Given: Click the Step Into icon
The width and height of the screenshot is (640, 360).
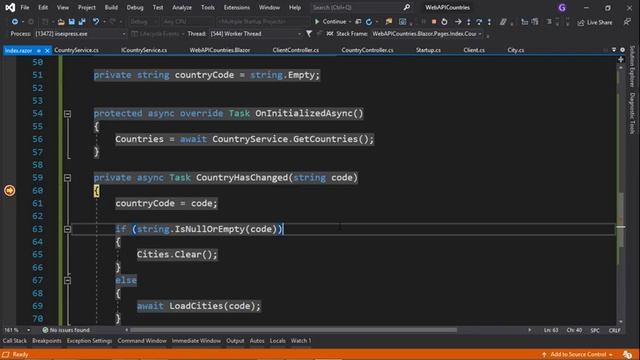Looking at the screenshot, I should click(469, 22).
